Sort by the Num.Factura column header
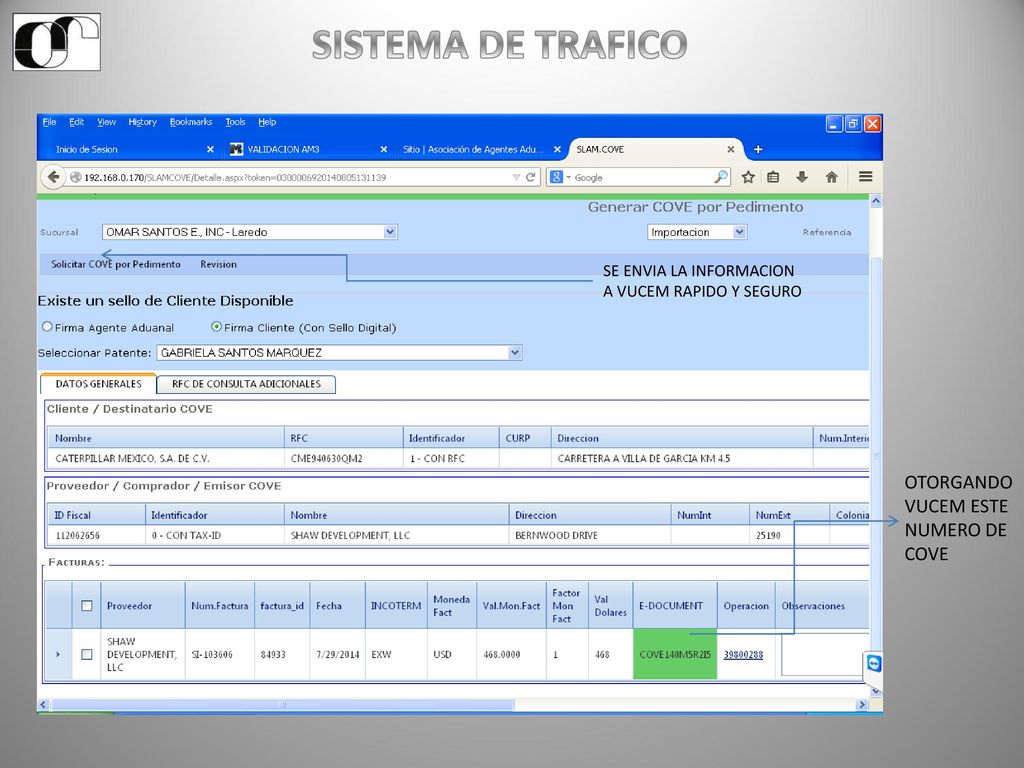The image size is (1024, 768). 219,605
